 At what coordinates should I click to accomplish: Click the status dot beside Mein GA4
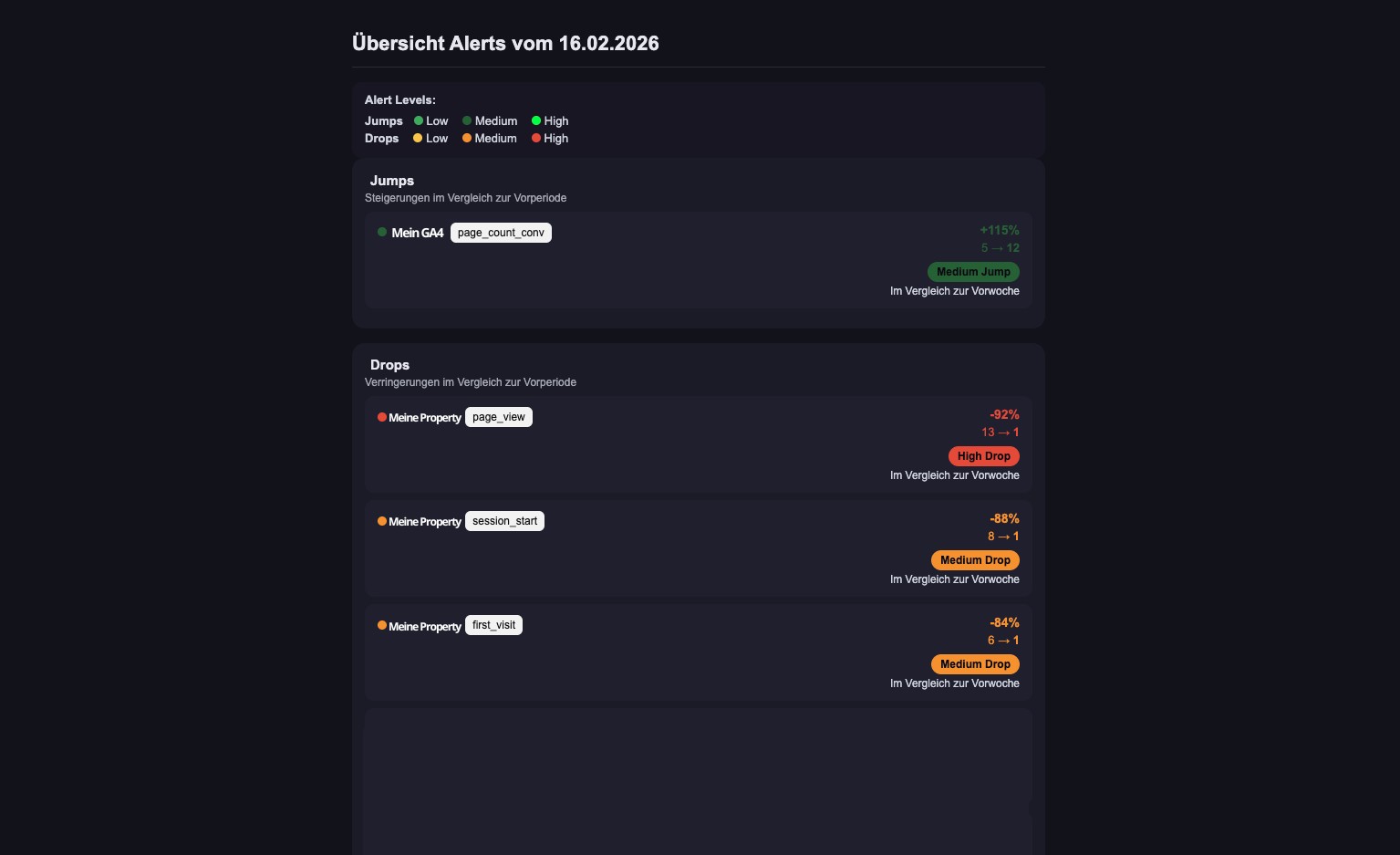[382, 232]
